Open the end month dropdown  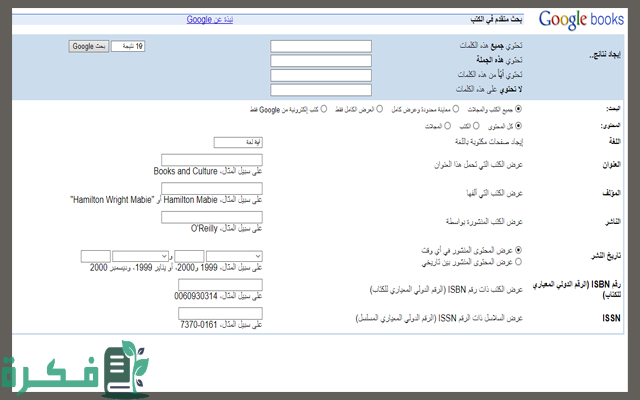pyautogui.click(x=140, y=256)
